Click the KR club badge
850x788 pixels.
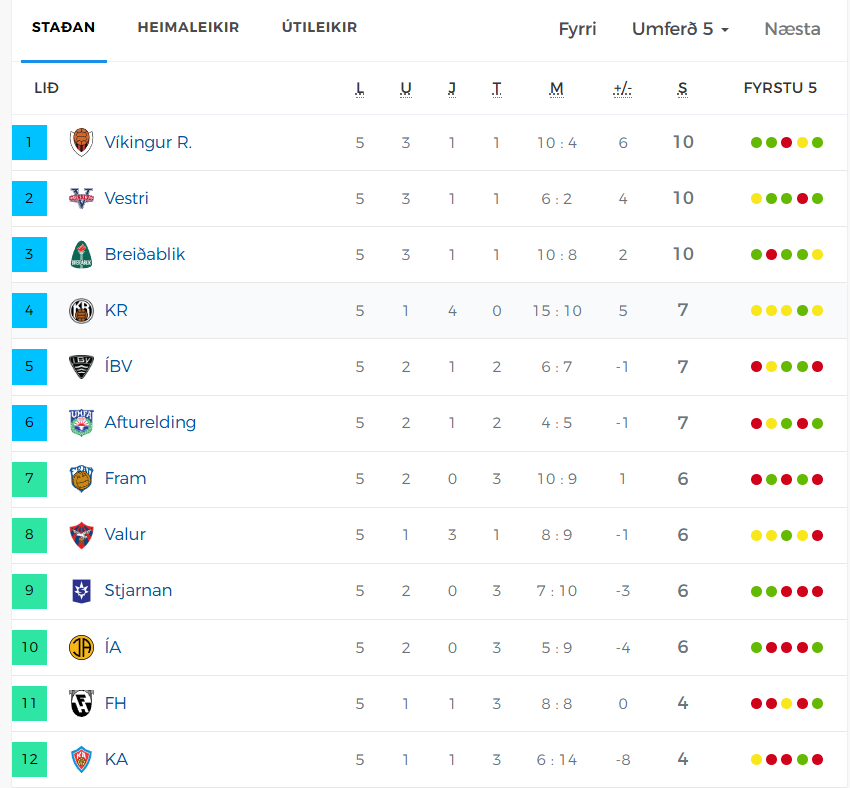coord(81,311)
